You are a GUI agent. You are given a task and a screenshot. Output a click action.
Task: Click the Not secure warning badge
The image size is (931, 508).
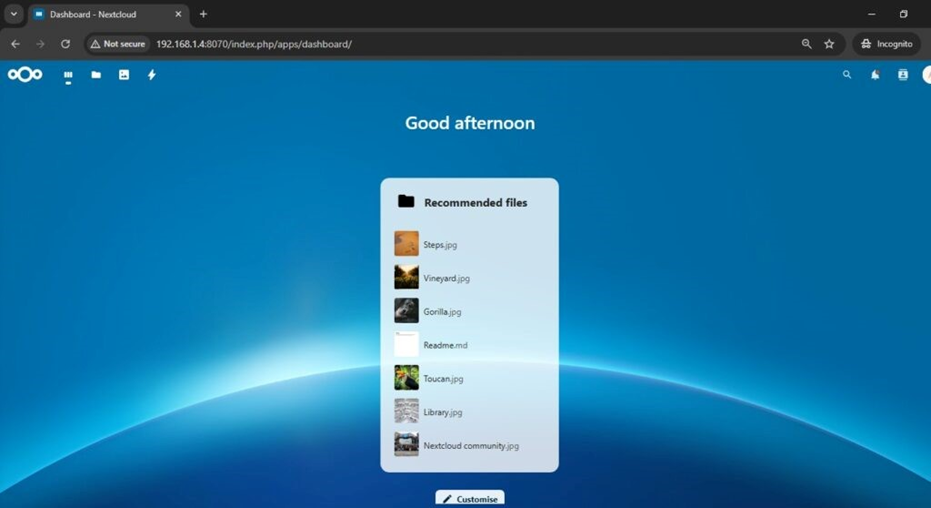click(118, 44)
